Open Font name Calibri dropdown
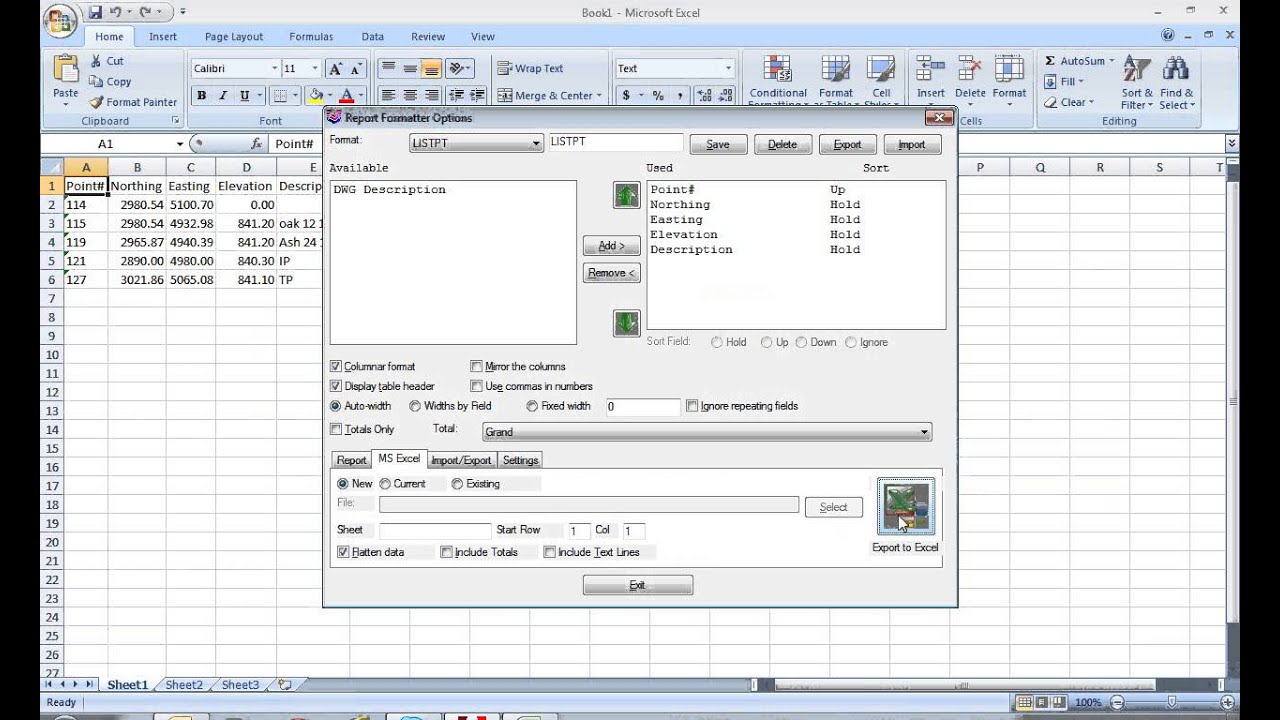 pyautogui.click(x=274, y=69)
